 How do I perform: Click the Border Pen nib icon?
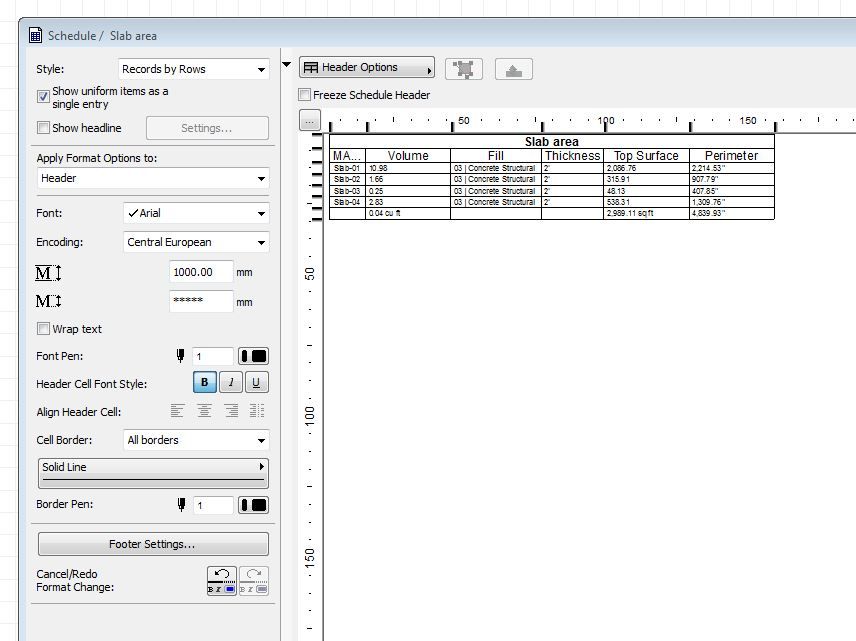tap(181, 505)
